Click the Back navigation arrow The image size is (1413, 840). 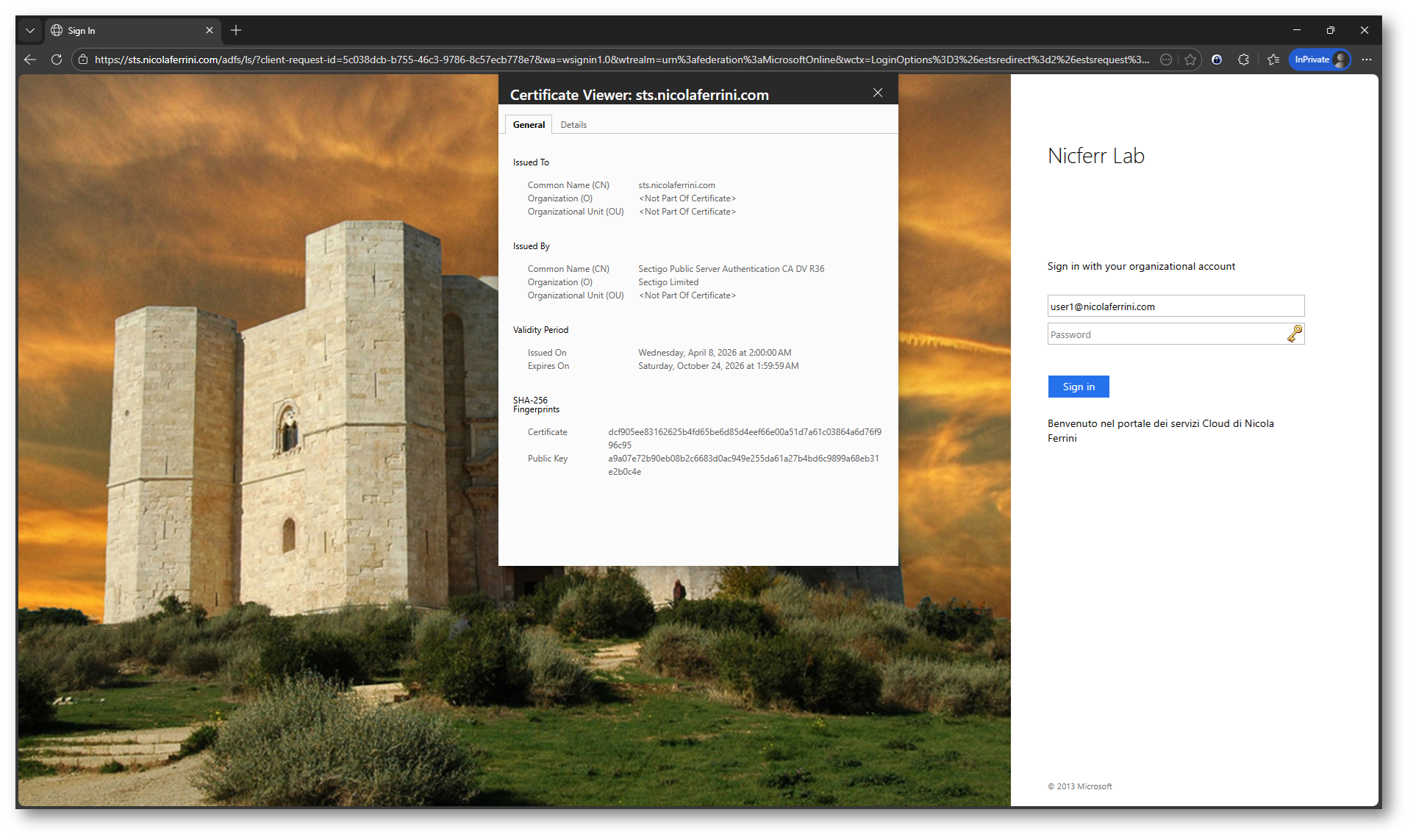coord(30,60)
